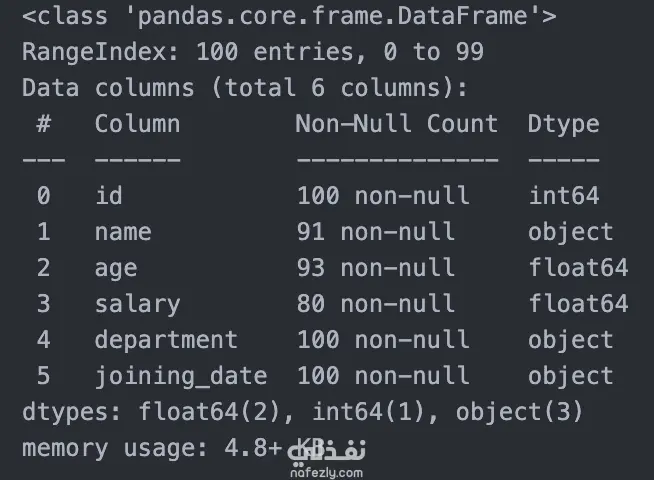The width and height of the screenshot is (654, 480).
Task: Select float64 dtype of age row
Action: click(578, 268)
